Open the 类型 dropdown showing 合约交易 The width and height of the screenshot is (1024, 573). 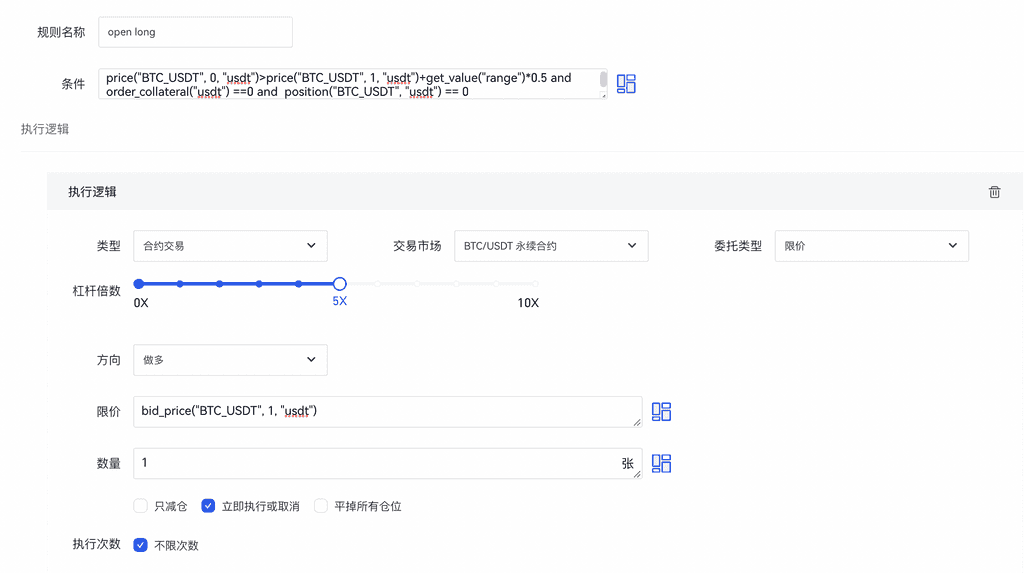pos(230,246)
